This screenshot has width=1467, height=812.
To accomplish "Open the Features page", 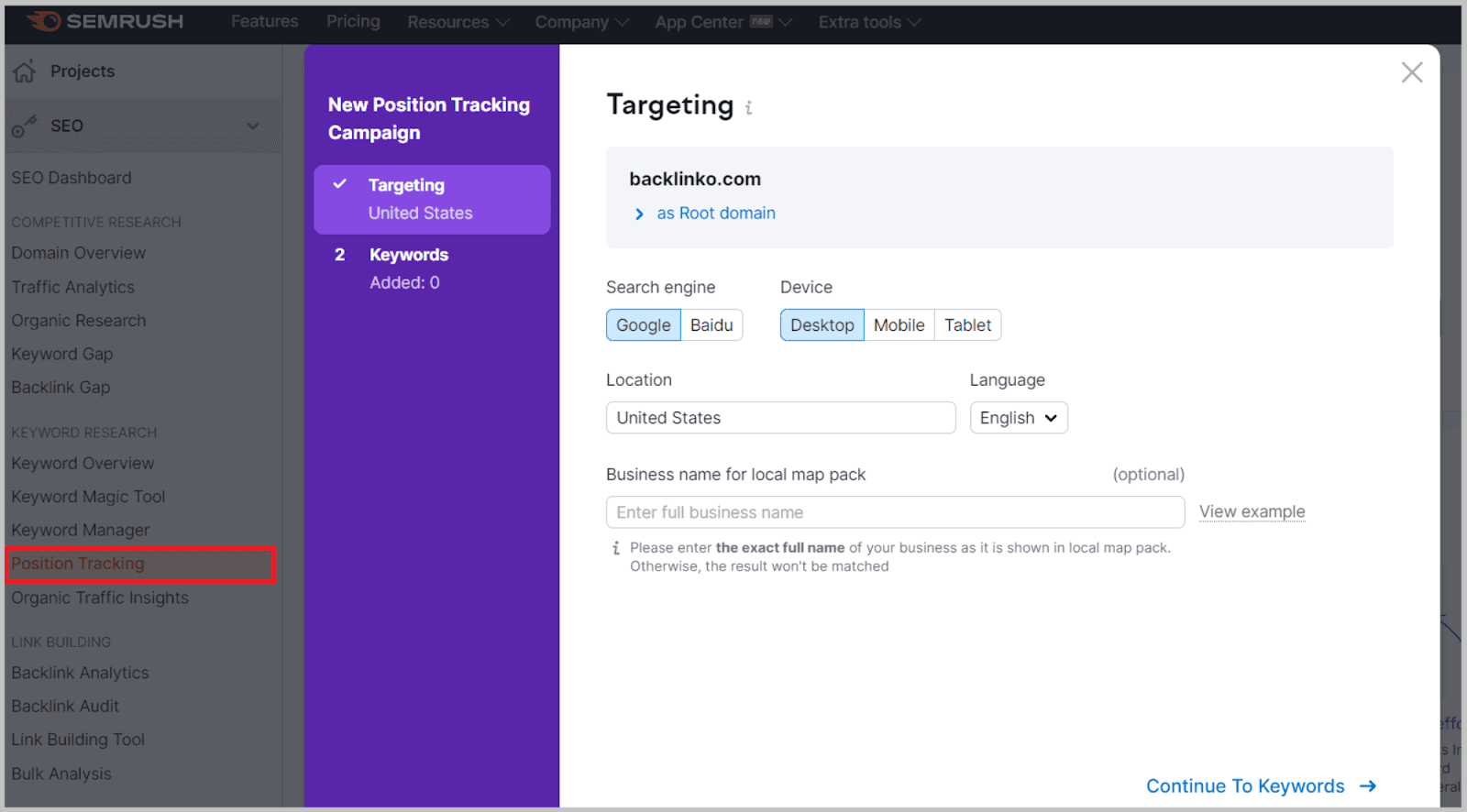I will pyautogui.click(x=264, y=21).
